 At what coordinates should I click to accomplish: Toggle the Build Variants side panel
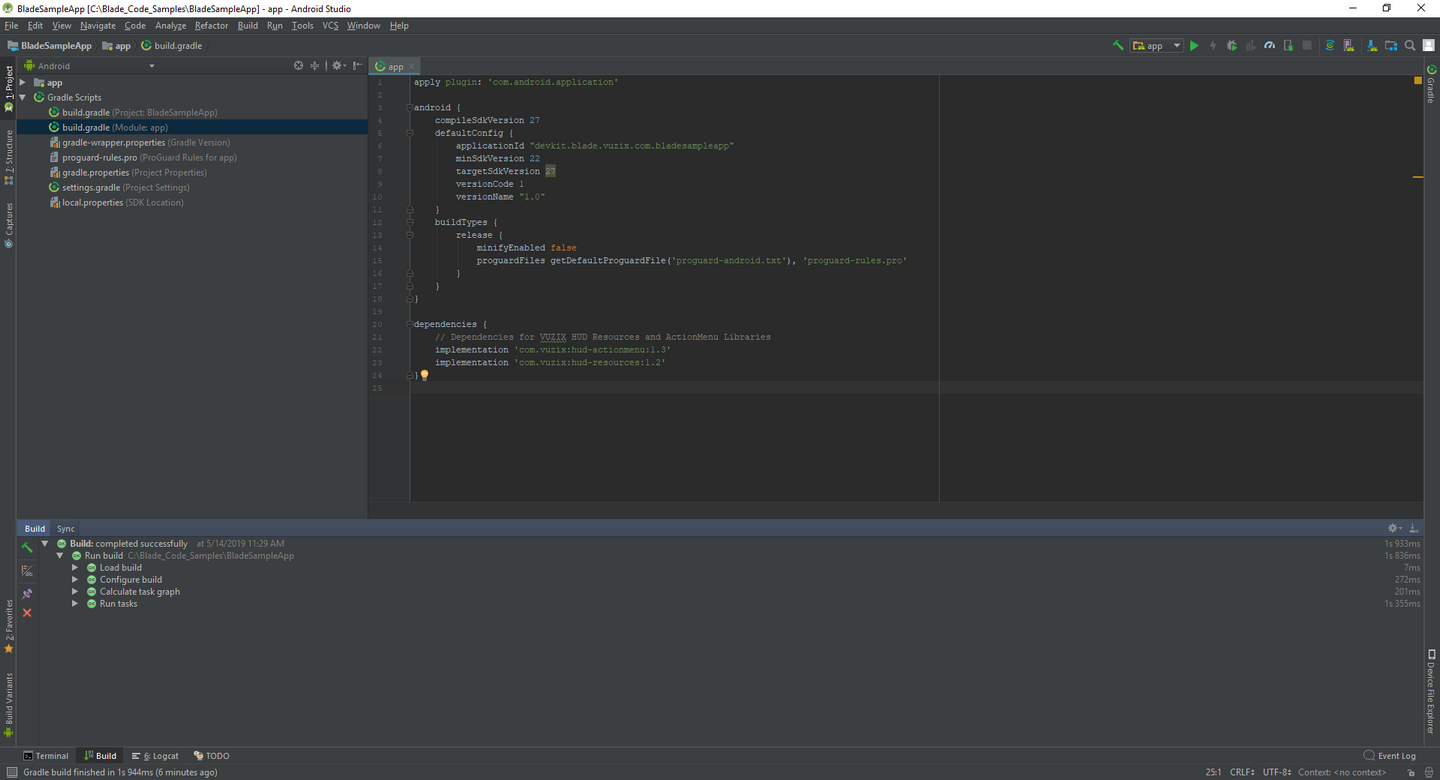coord(9,704)
